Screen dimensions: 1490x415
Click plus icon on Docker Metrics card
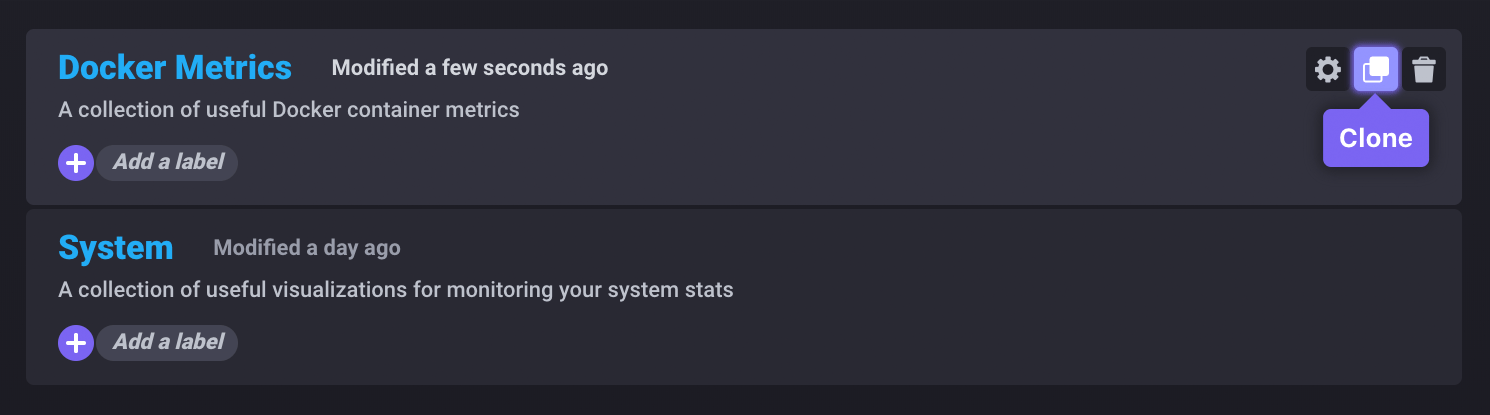tap(76, 162)
